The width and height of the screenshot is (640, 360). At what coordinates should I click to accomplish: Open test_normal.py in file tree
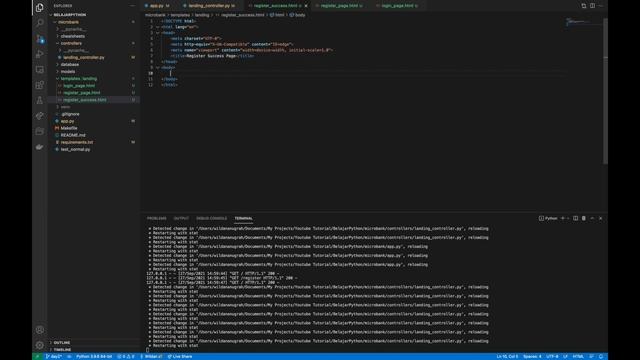76,149
